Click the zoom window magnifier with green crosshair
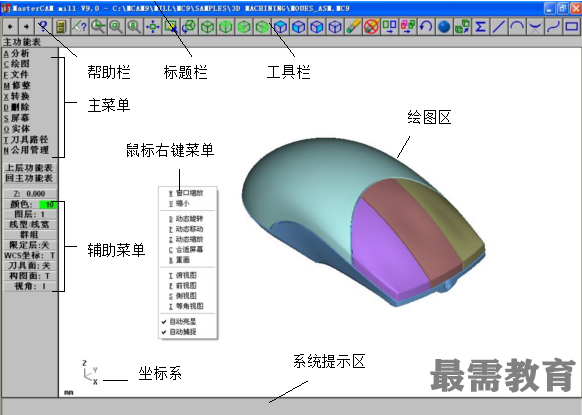The height and width of the screenshot is (415, 582). coord(98,27)
